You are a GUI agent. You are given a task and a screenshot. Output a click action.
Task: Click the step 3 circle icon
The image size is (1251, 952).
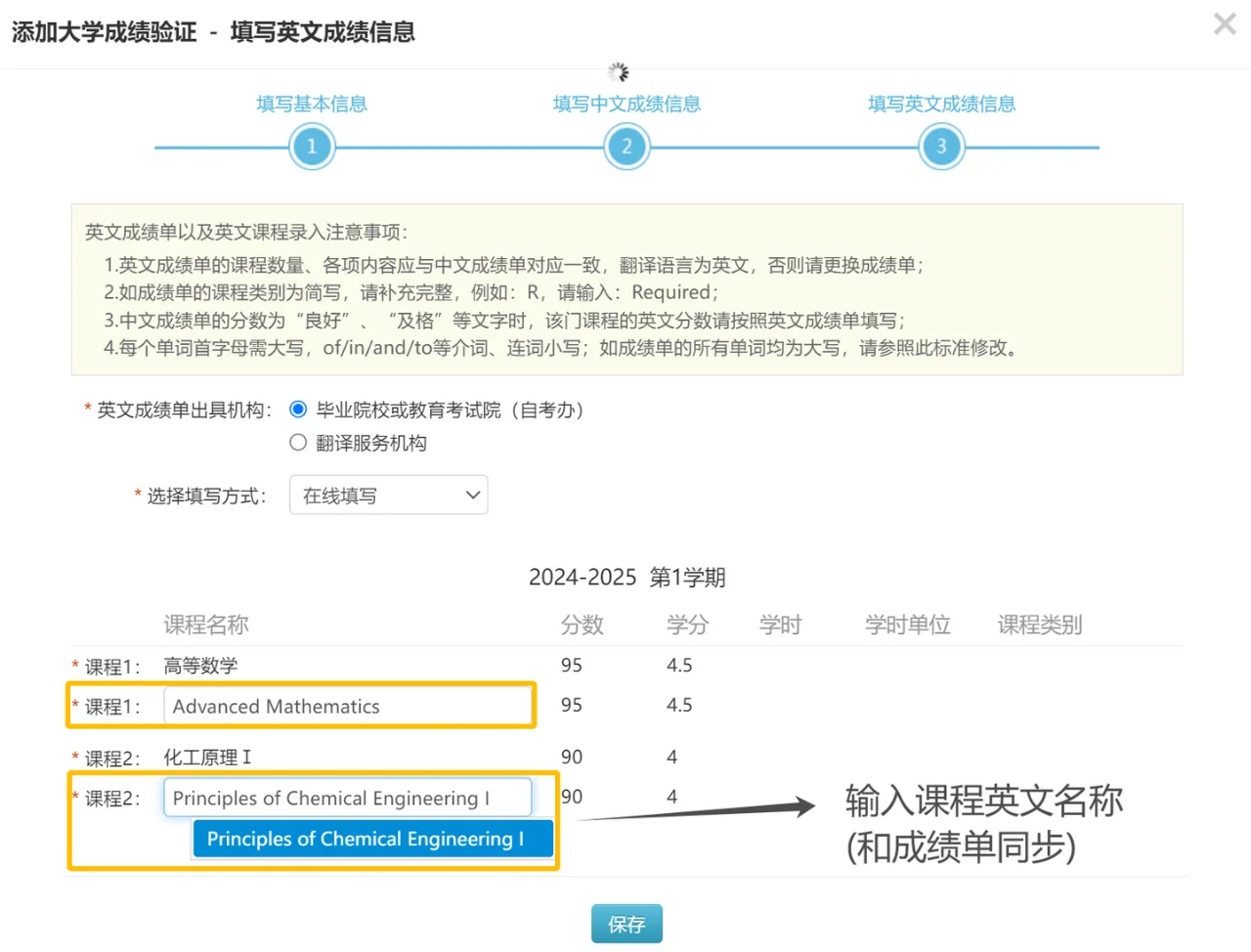[x=941, y=147]
